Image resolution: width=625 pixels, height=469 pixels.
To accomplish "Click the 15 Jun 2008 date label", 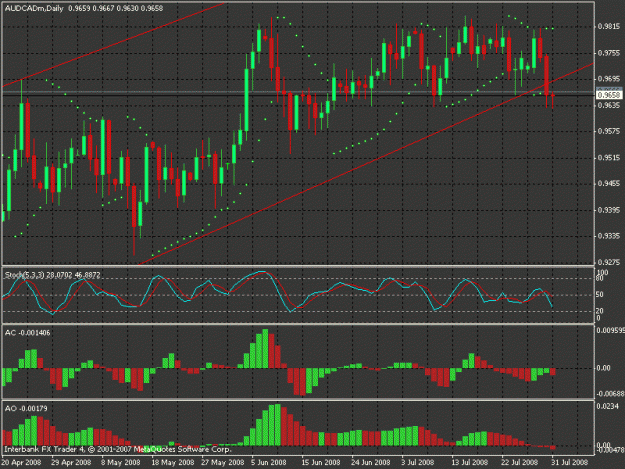I will click(320, 462).
